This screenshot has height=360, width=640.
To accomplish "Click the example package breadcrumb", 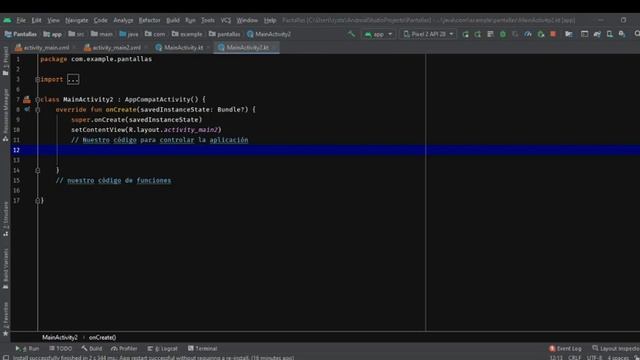I will tap(187, 34).
